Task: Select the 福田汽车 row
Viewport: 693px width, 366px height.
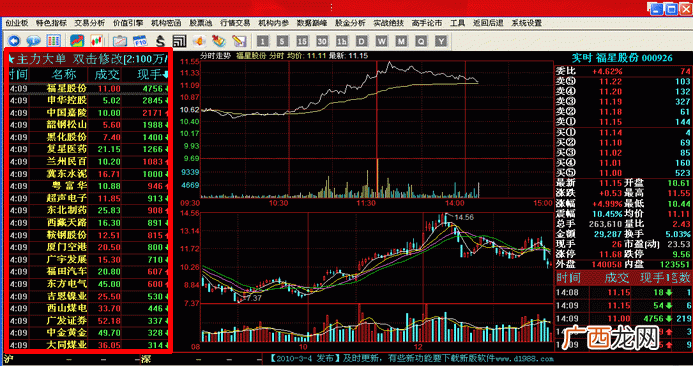Action: pyautogui.click(x=88, y=271)
